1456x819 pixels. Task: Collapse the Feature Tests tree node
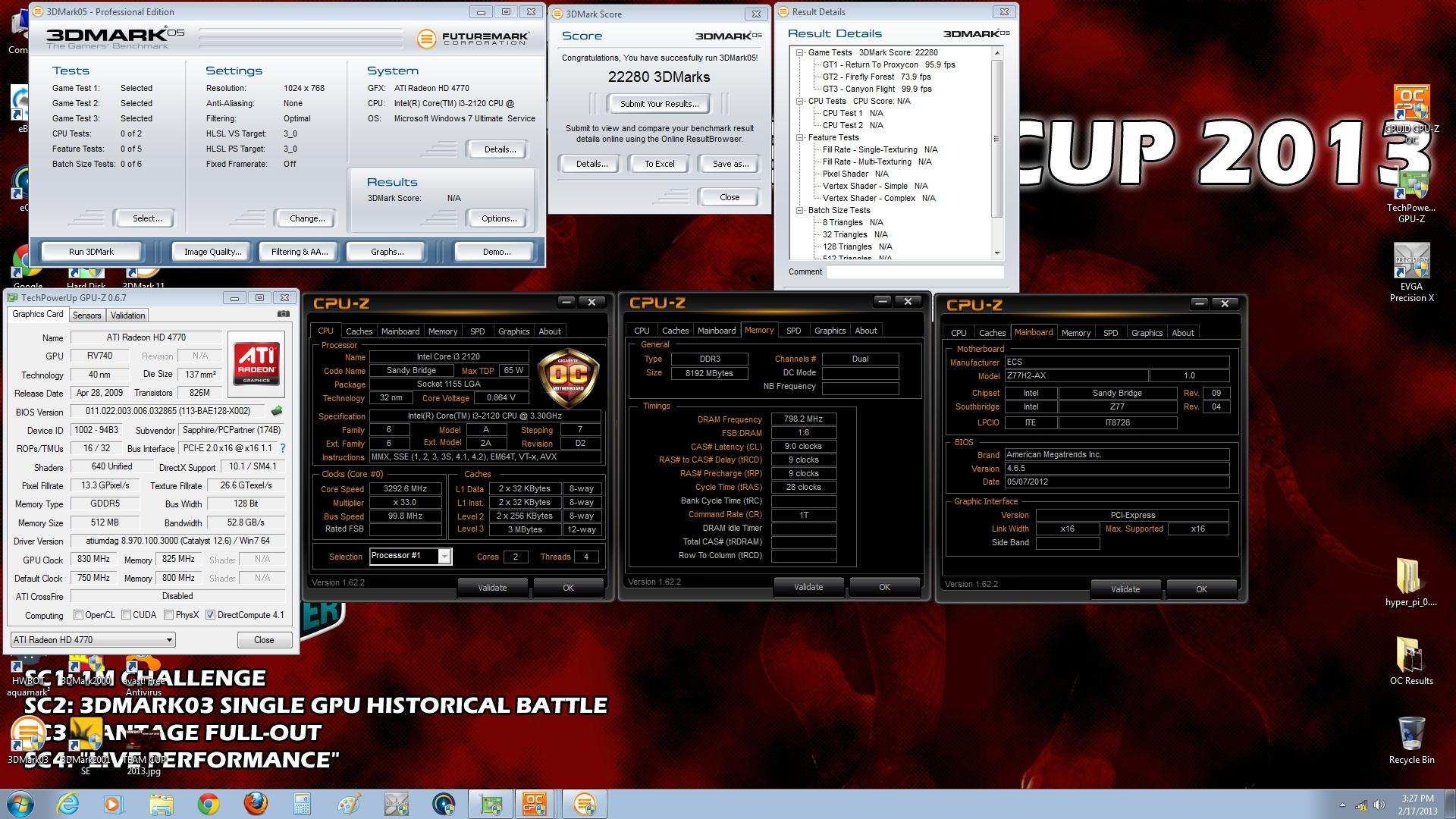pos(800,137)
